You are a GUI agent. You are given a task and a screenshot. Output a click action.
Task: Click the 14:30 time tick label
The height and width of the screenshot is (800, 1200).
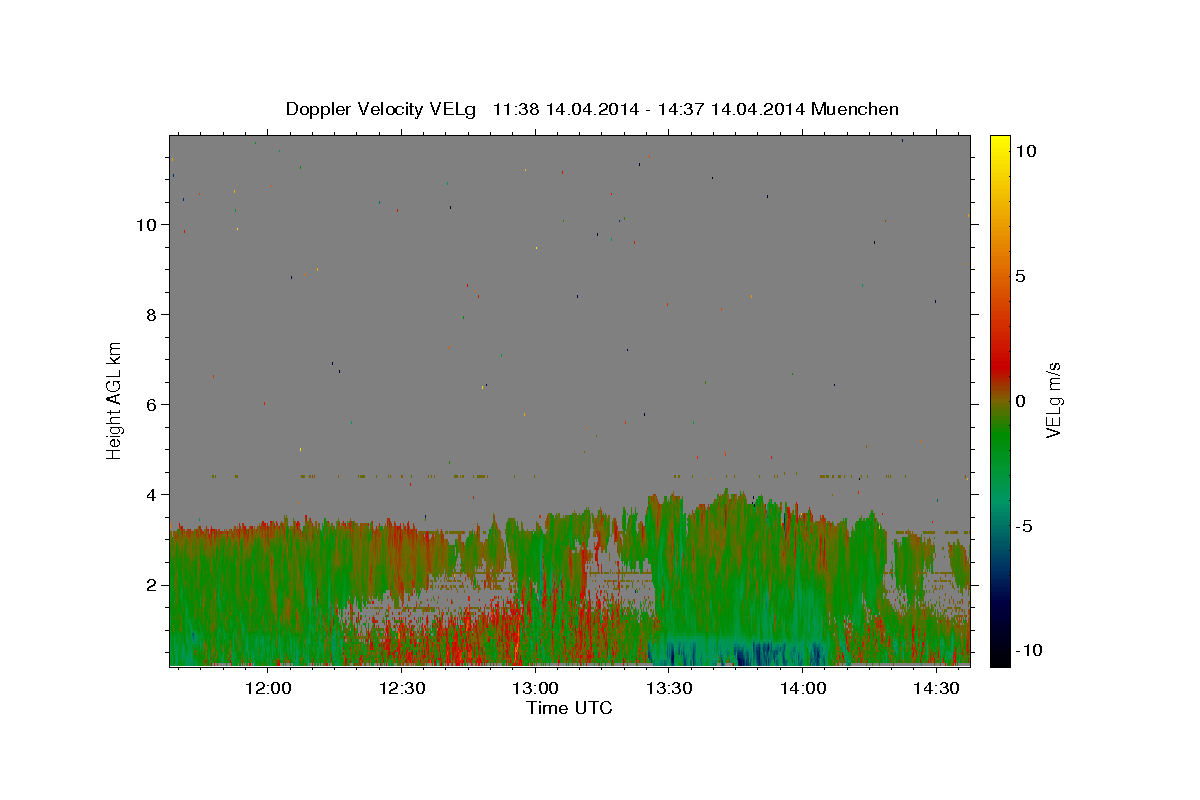[936, 688]
